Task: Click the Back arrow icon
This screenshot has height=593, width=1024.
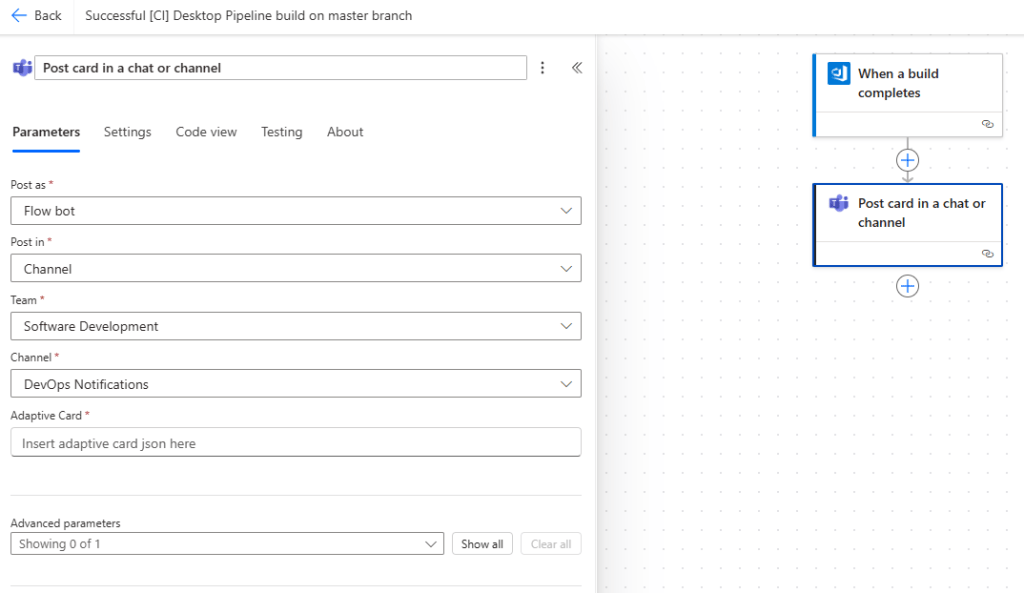Action: click(19, 16)
